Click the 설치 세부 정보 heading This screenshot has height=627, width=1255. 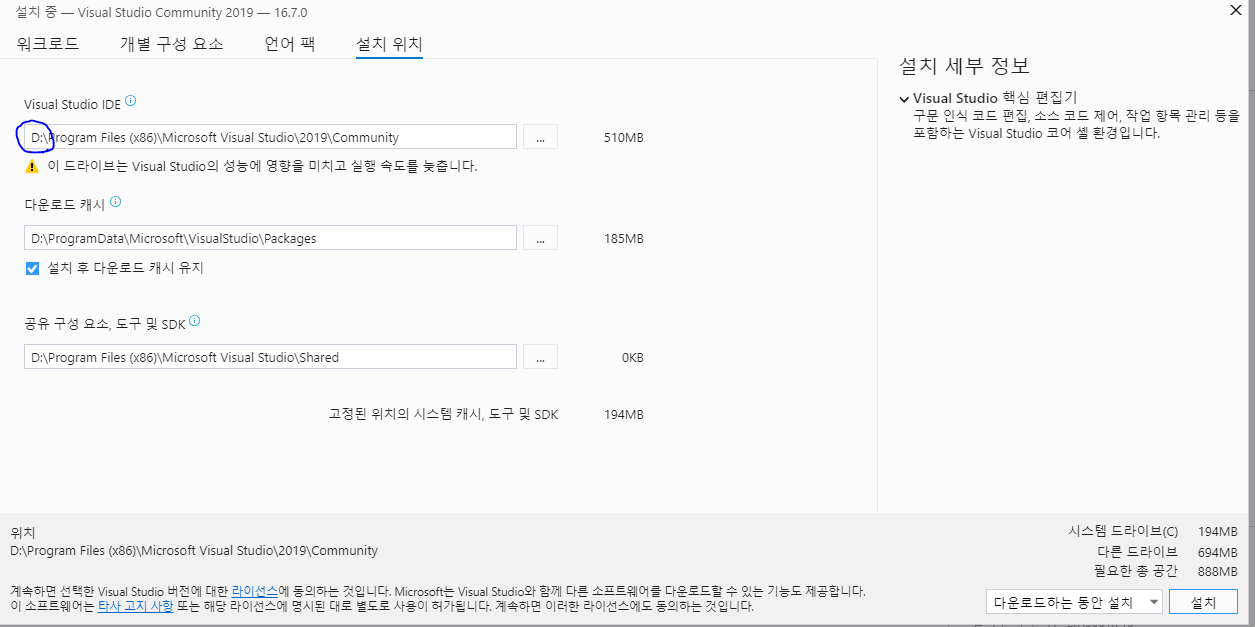964,66
